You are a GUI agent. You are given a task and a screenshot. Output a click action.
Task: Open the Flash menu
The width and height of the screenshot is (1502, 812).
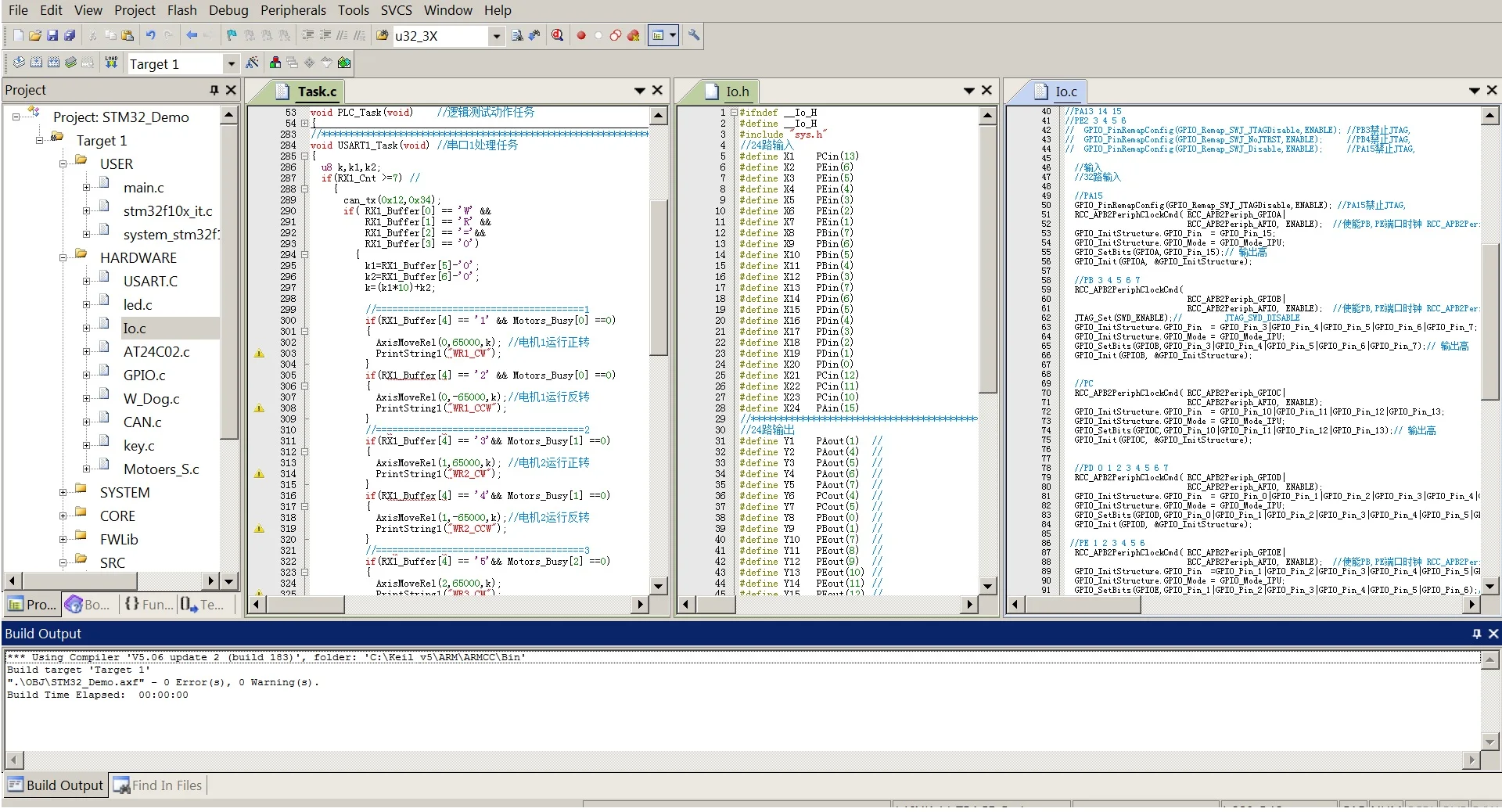(x=181, y=10)
